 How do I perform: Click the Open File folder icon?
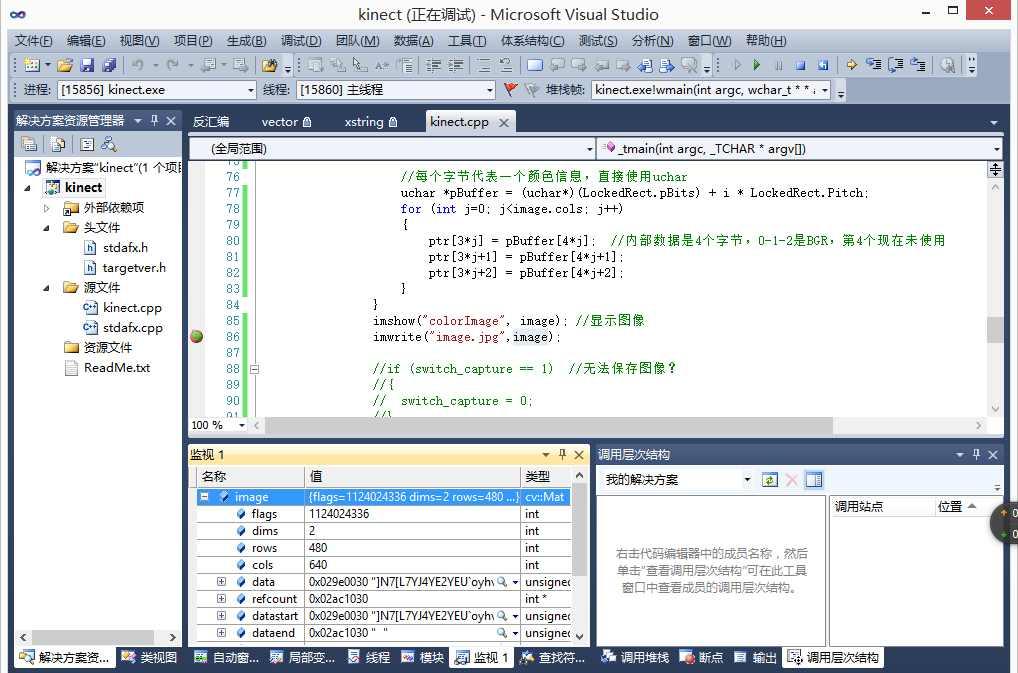click(x=65, y=65)
